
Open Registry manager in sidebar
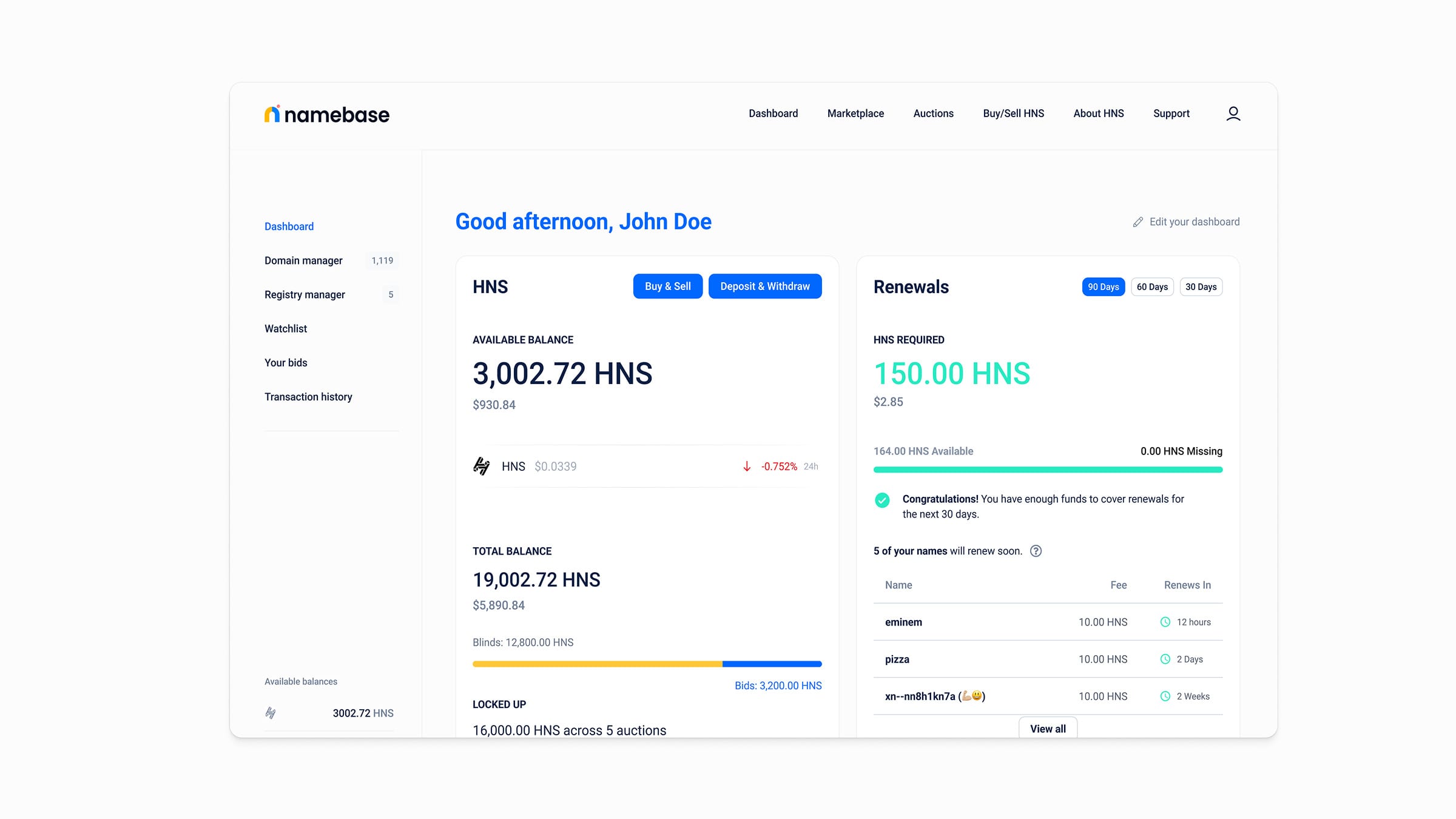pos(305,294)
